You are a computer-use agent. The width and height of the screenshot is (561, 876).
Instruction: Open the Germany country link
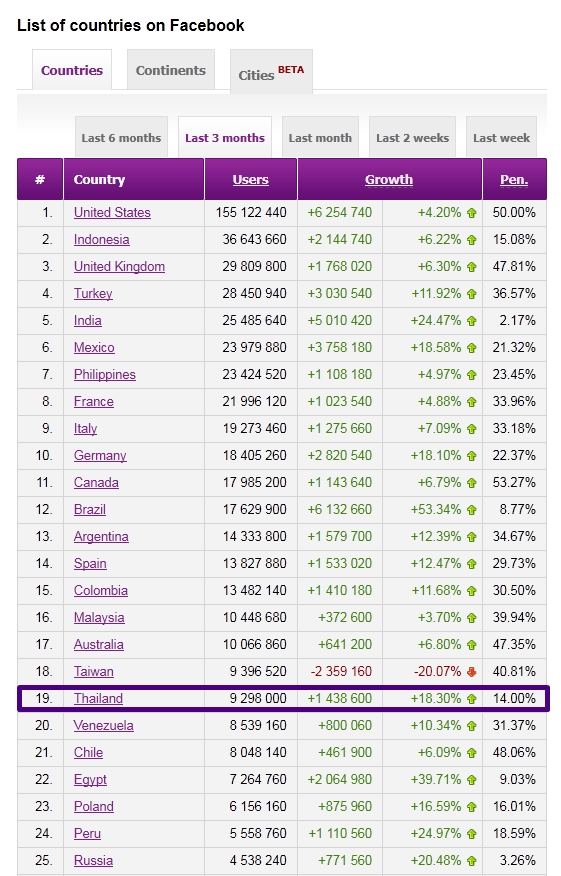pos(100,455)
